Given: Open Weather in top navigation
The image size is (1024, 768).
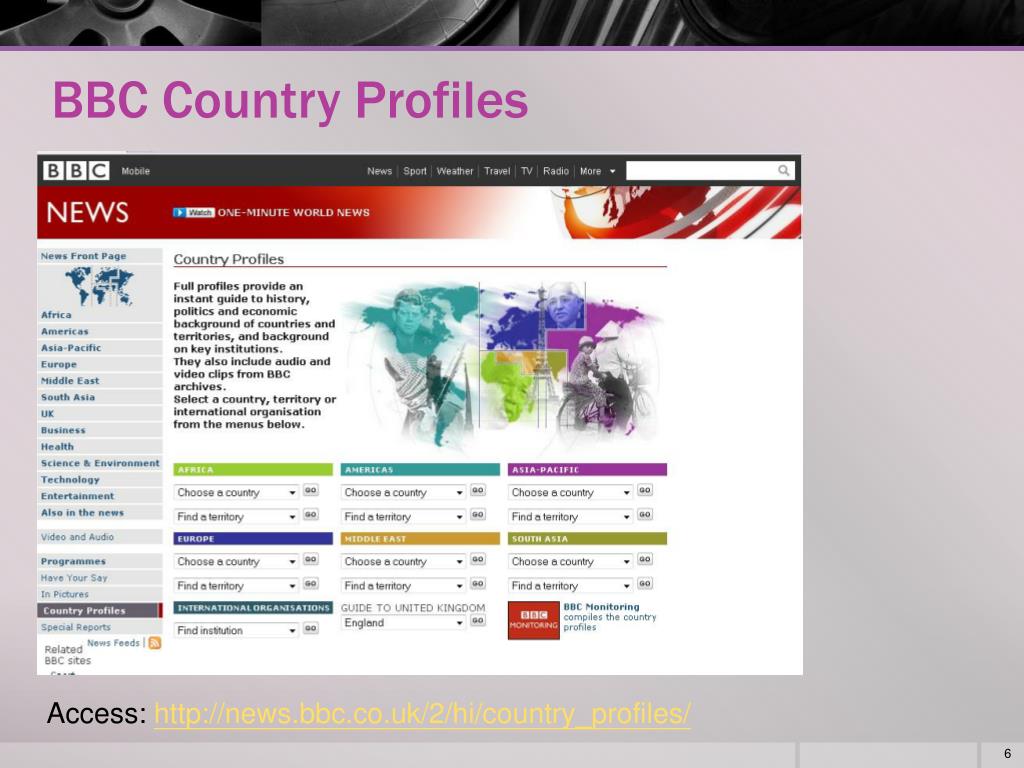Looking at the screenshot, I should click(455, 171).
